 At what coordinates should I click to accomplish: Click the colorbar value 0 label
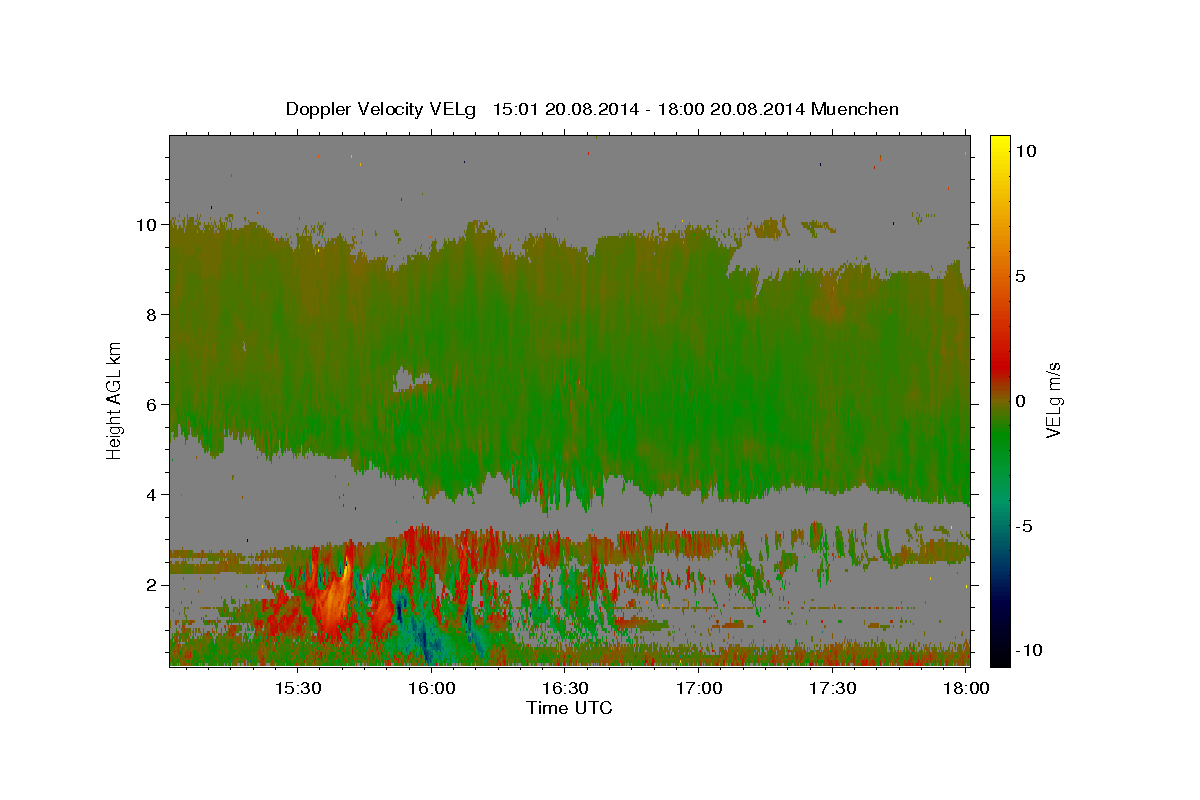pos(1021,401)
